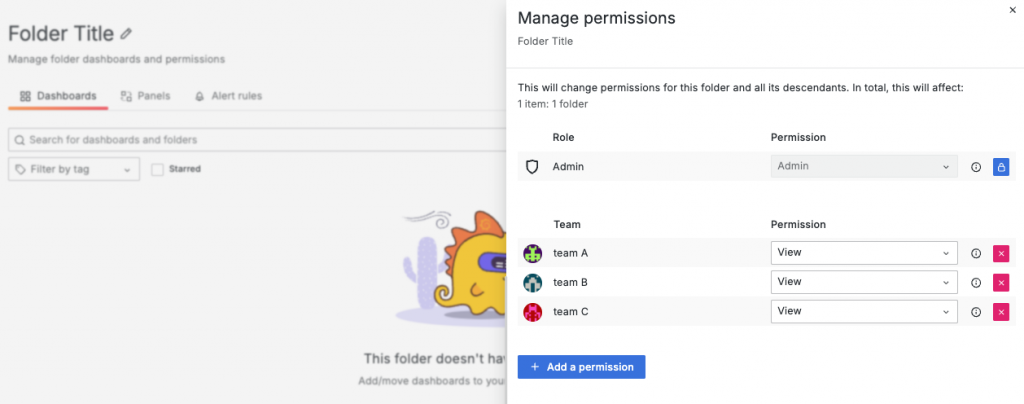
Task: Show info for Admin role permission
Action: 976,167
